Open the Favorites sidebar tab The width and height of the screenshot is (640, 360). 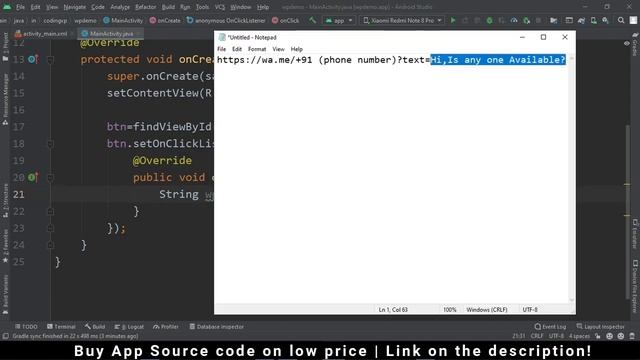(x=5, y=246)
